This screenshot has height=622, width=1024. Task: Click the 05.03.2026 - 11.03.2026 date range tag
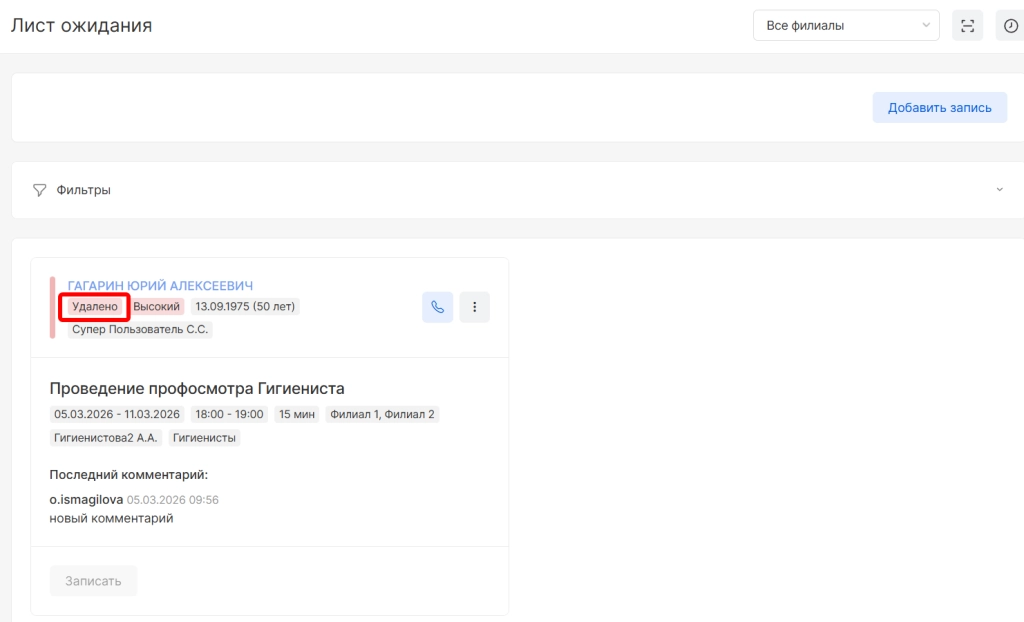tap(117, 414)
